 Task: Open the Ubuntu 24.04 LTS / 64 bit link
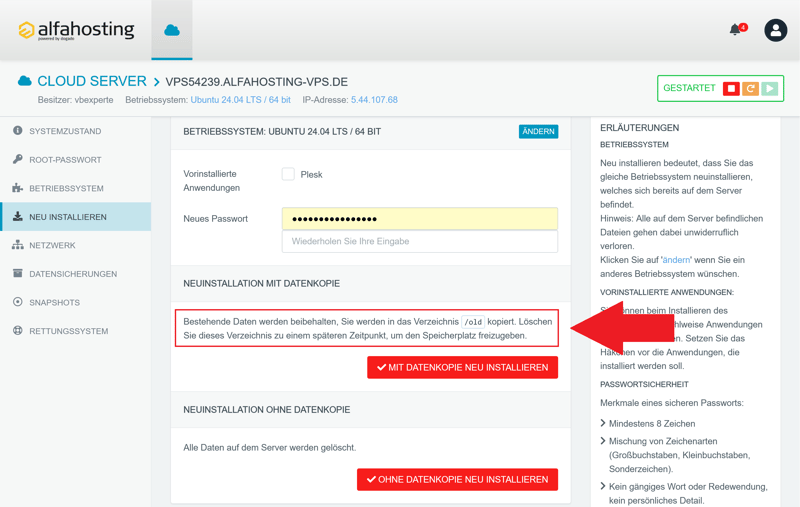coord(240,100)
